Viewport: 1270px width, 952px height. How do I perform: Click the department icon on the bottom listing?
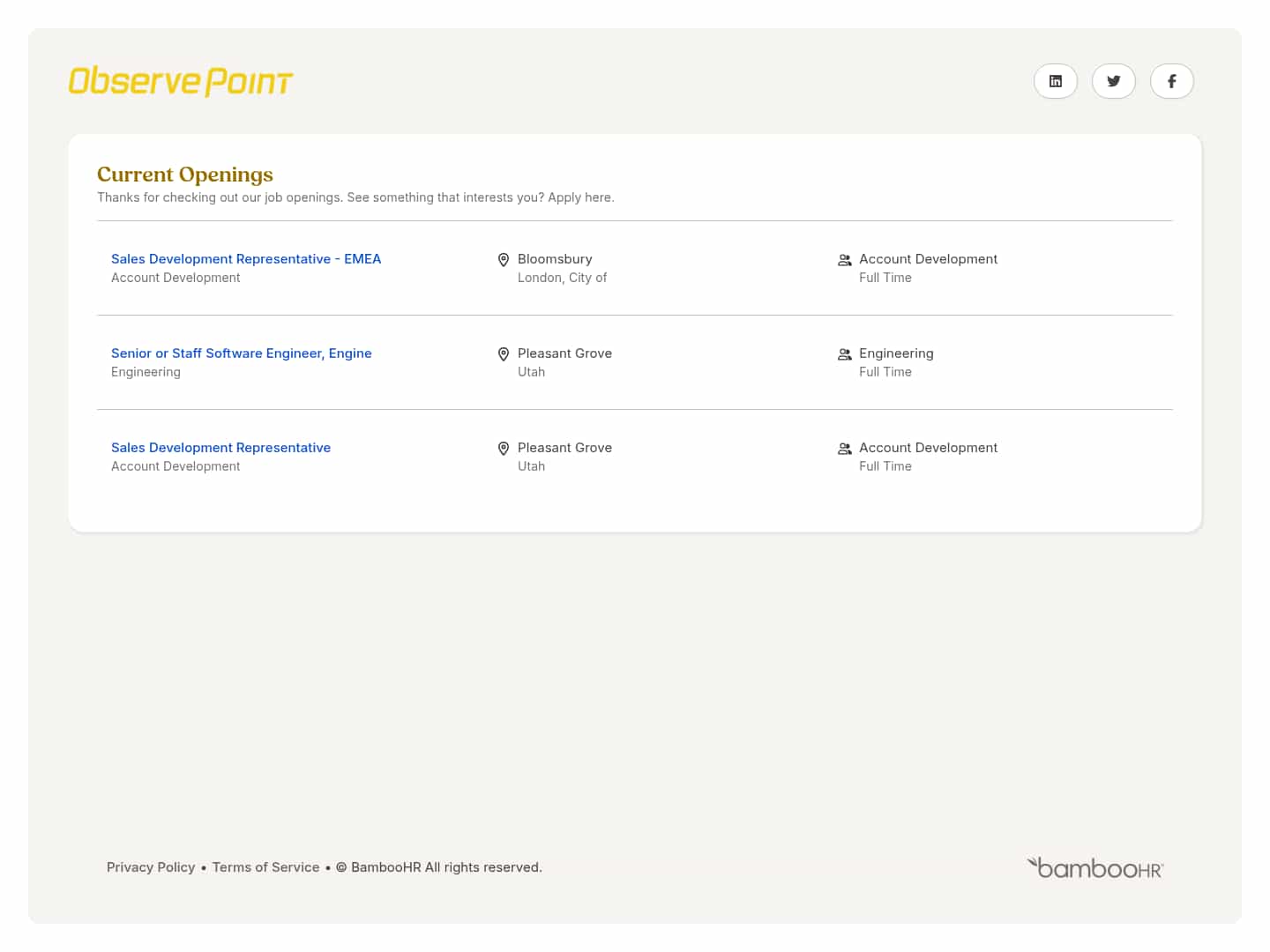[844, 448]
